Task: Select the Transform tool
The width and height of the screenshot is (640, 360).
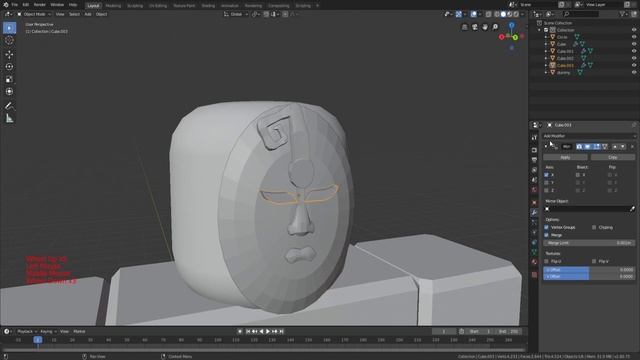Action: pyautogui.click(x=9, y=91)
